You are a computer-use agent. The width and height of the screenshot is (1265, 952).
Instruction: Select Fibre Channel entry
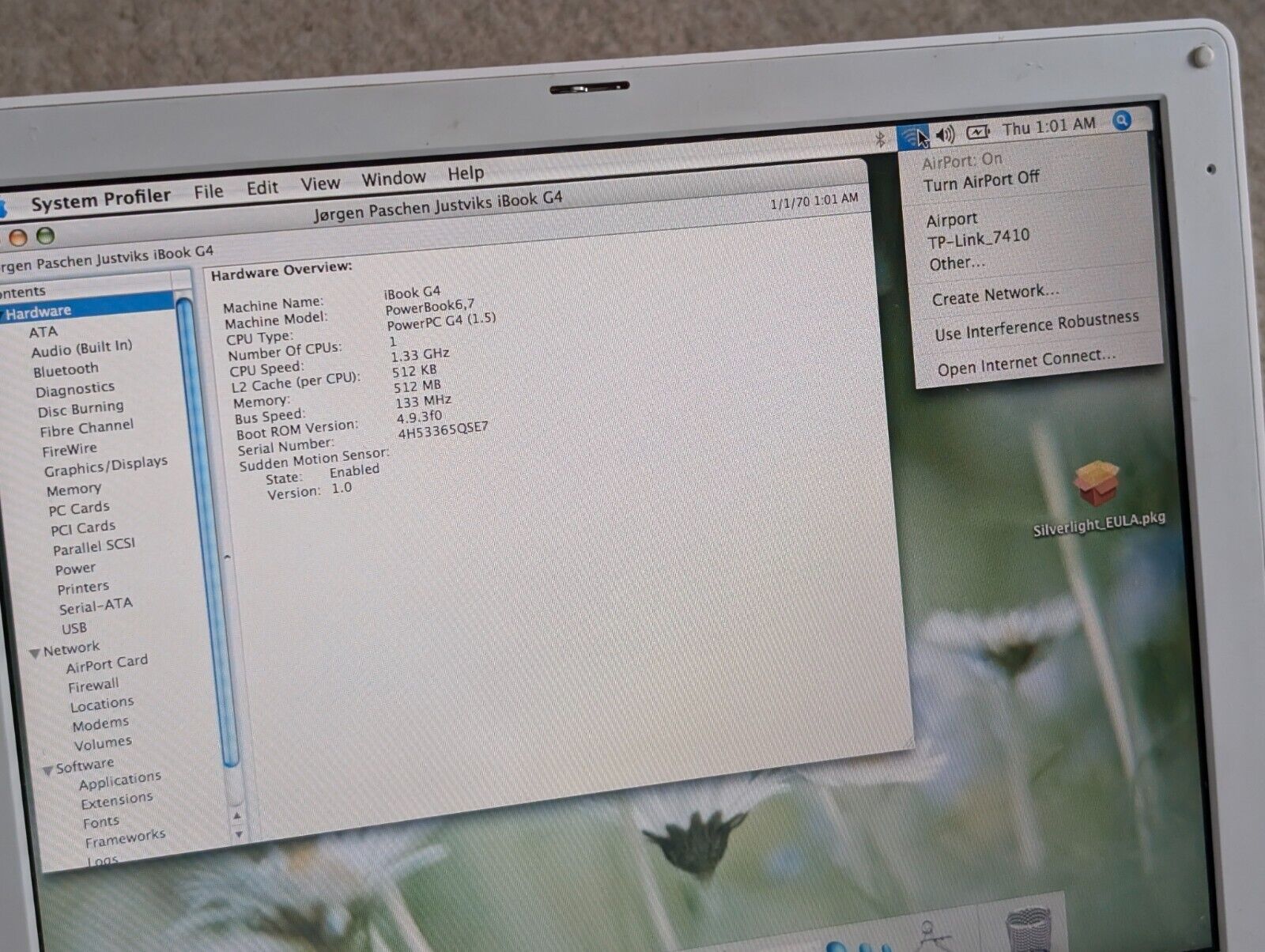coord(87,429)
